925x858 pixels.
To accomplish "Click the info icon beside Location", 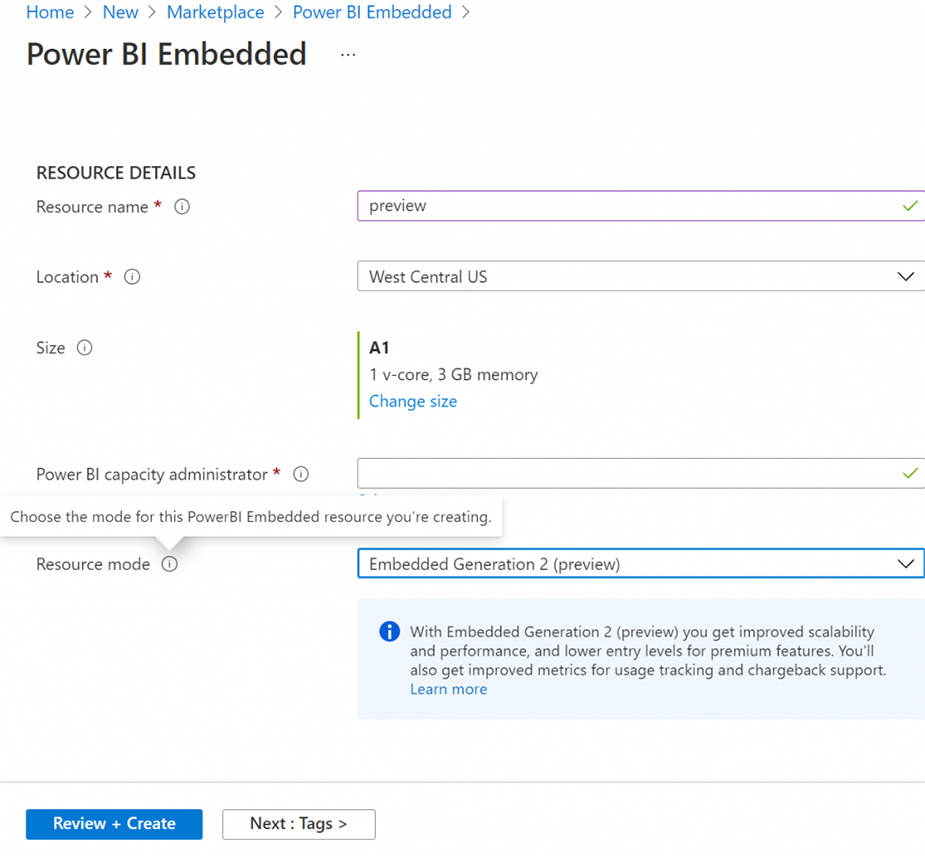I will point(132,277).
